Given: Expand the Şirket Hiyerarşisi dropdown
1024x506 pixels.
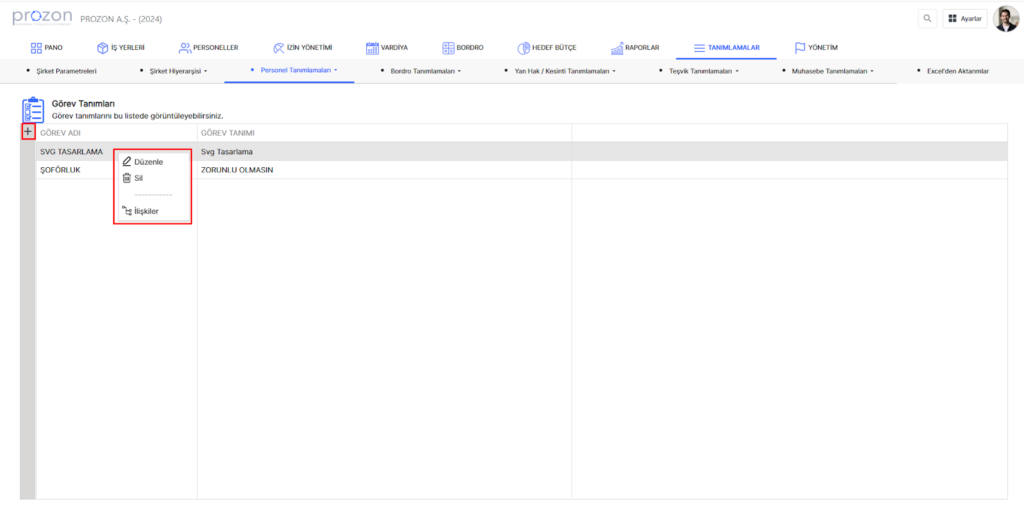Looking at the screenshot, I should [176, 71].
